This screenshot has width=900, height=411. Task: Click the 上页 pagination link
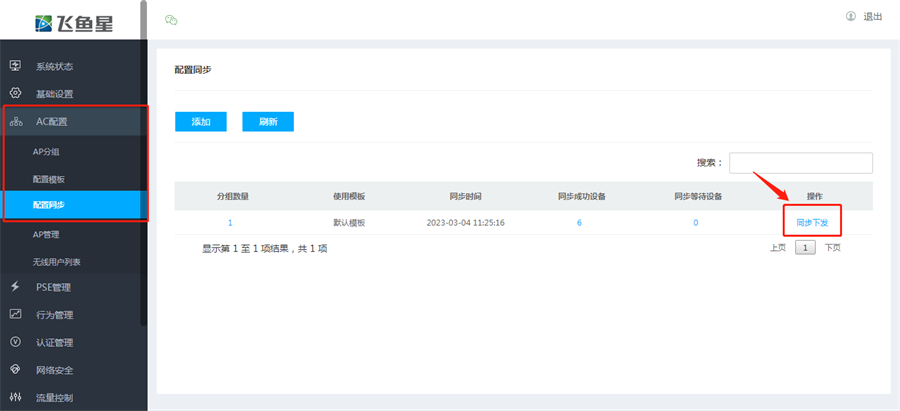(778, 248)
